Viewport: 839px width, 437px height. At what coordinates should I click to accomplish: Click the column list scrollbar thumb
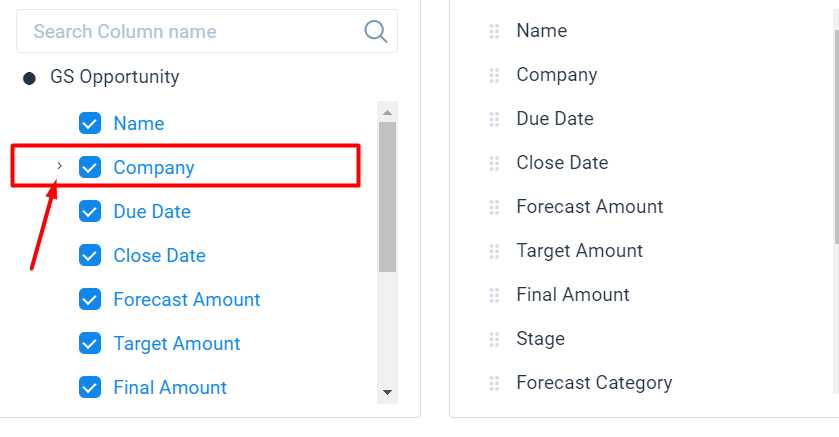(x=387, y=197)
